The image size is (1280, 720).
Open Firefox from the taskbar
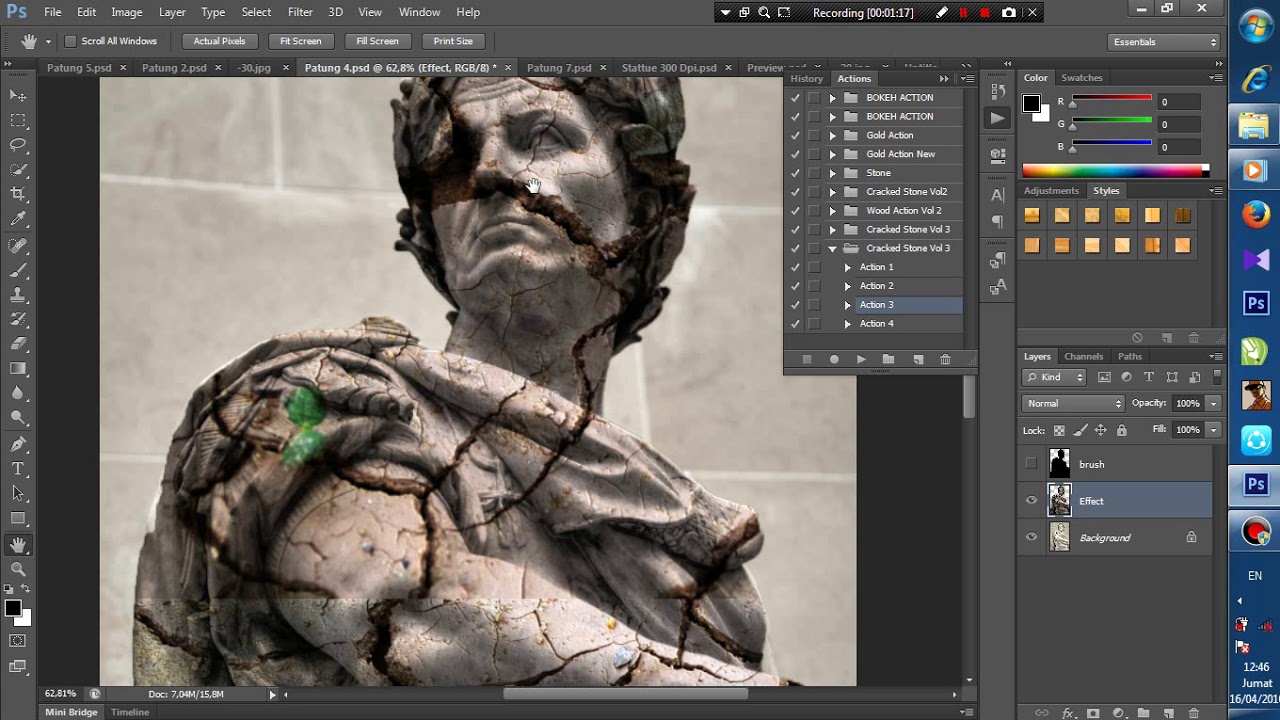pyautogui.click(x=1255, y=214)
